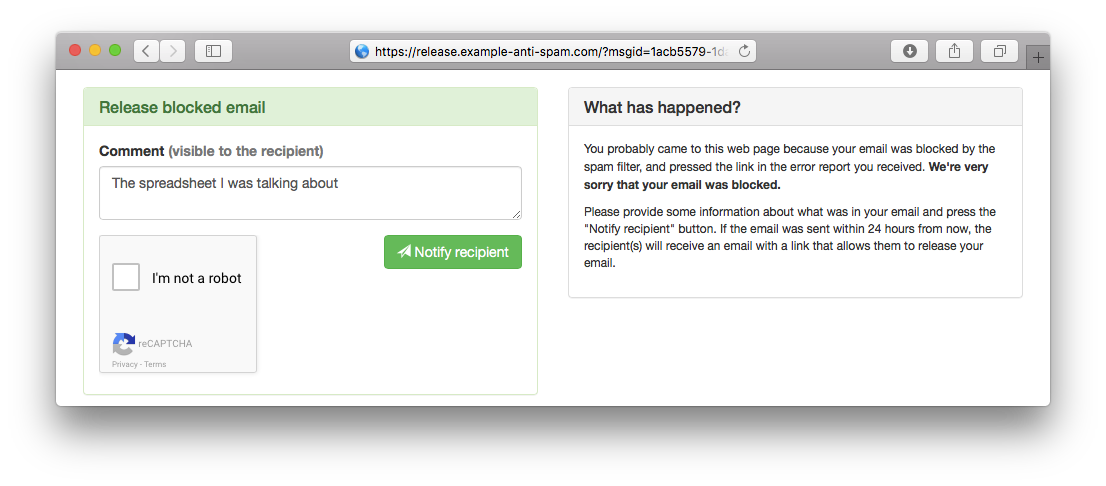
Task: Check the "I'm not a robot" box
Action: coord(126,277)
